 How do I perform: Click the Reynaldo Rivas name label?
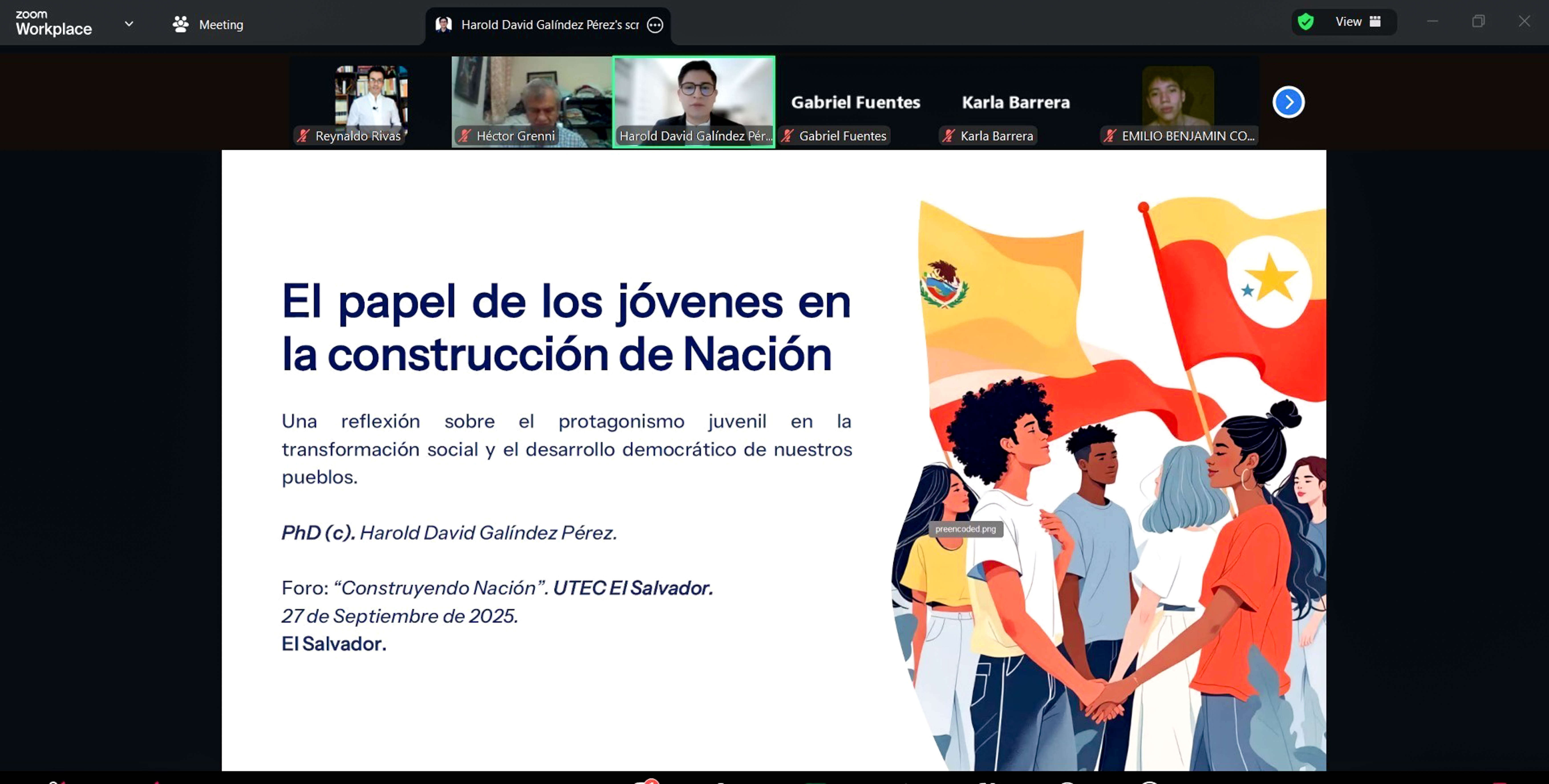(x=358, y=136)
